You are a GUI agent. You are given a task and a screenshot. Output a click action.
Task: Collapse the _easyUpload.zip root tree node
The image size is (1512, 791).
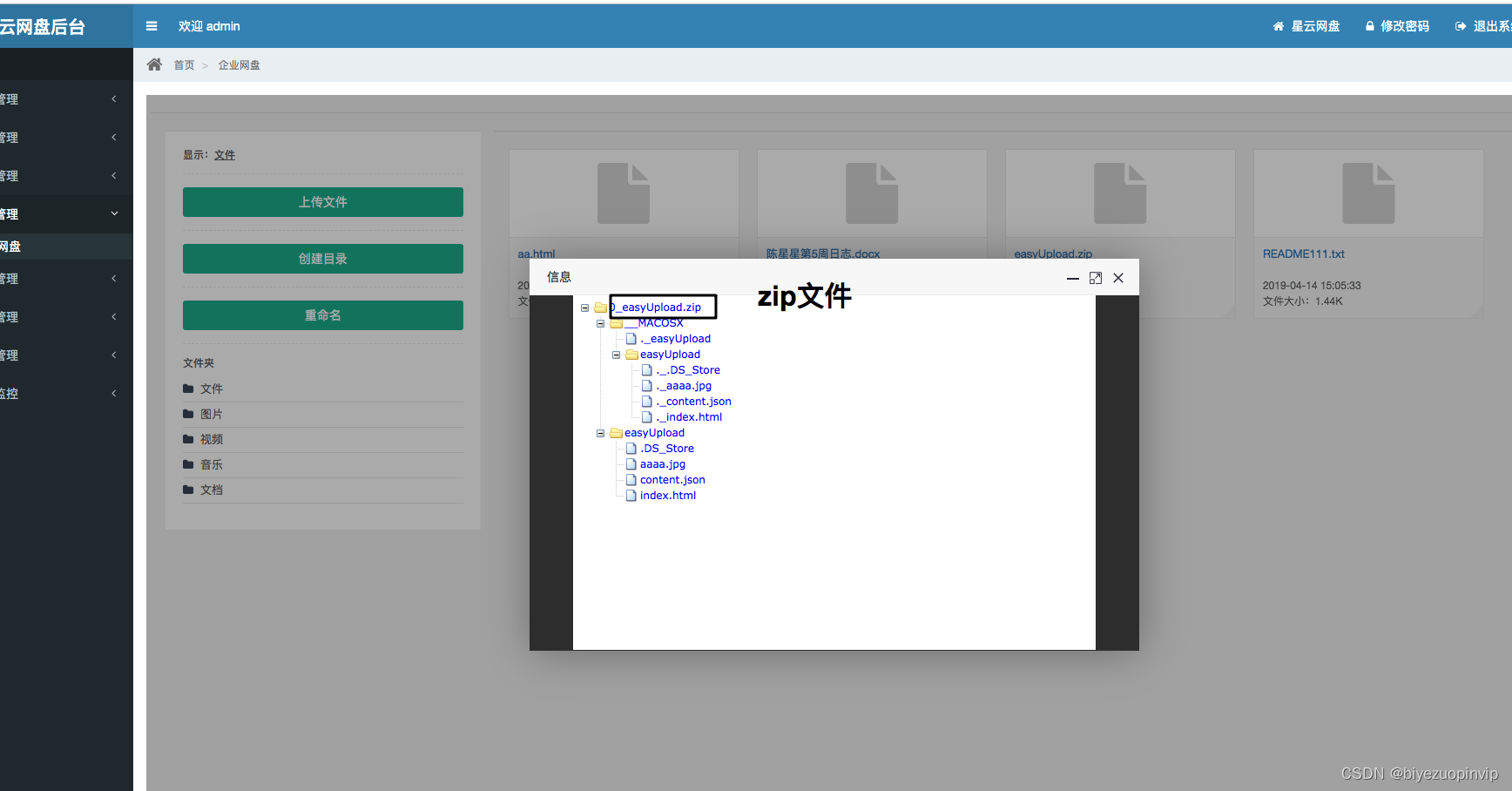pyautogui.click(x=585, y=308)
